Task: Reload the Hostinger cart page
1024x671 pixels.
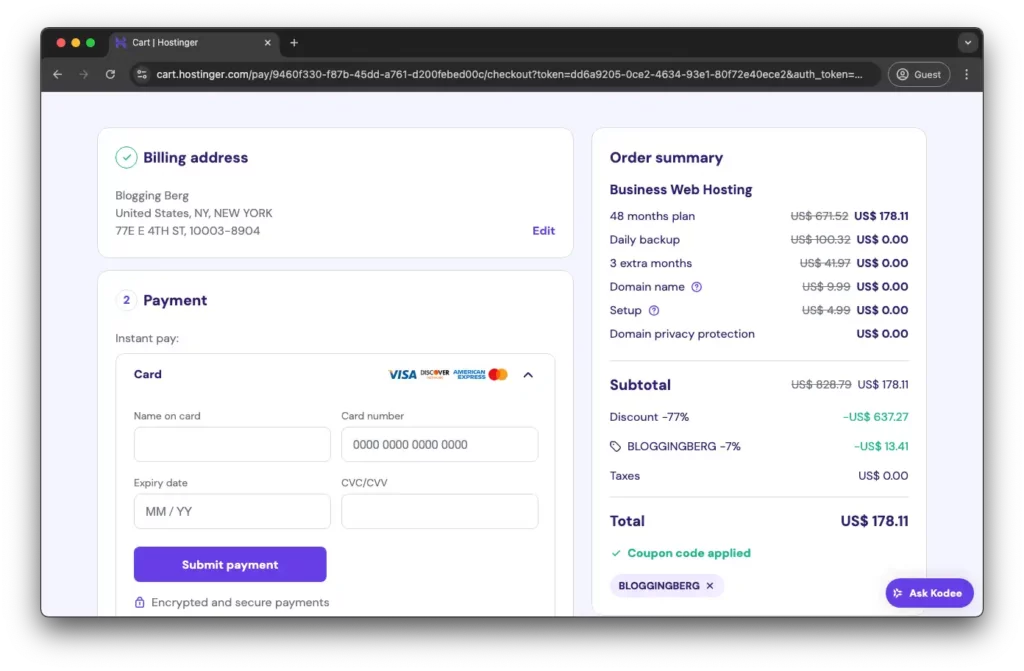Action: click(110, 74)
